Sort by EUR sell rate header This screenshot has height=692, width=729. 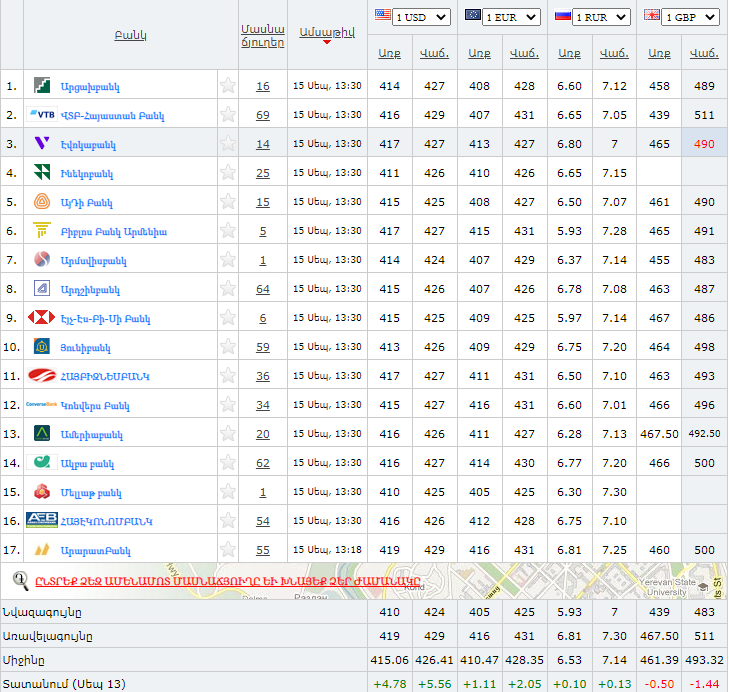(524, 53)
